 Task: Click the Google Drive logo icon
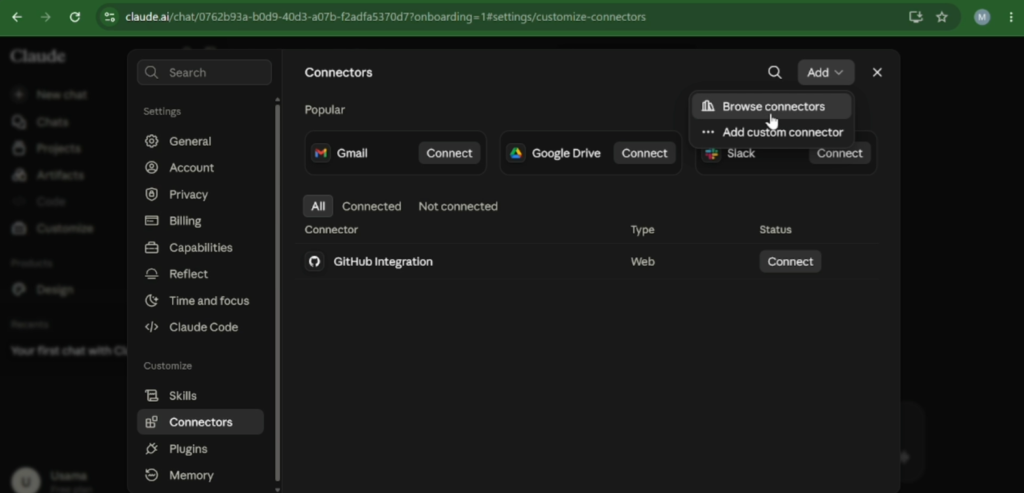tap(516, 153)
